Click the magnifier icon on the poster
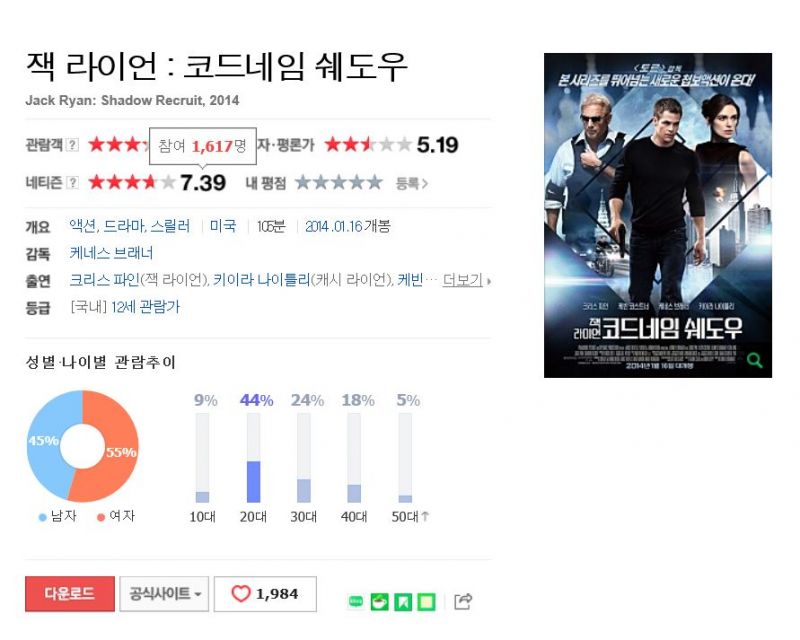The width and height of the screenshot is (800, 640). click(755, 360)
